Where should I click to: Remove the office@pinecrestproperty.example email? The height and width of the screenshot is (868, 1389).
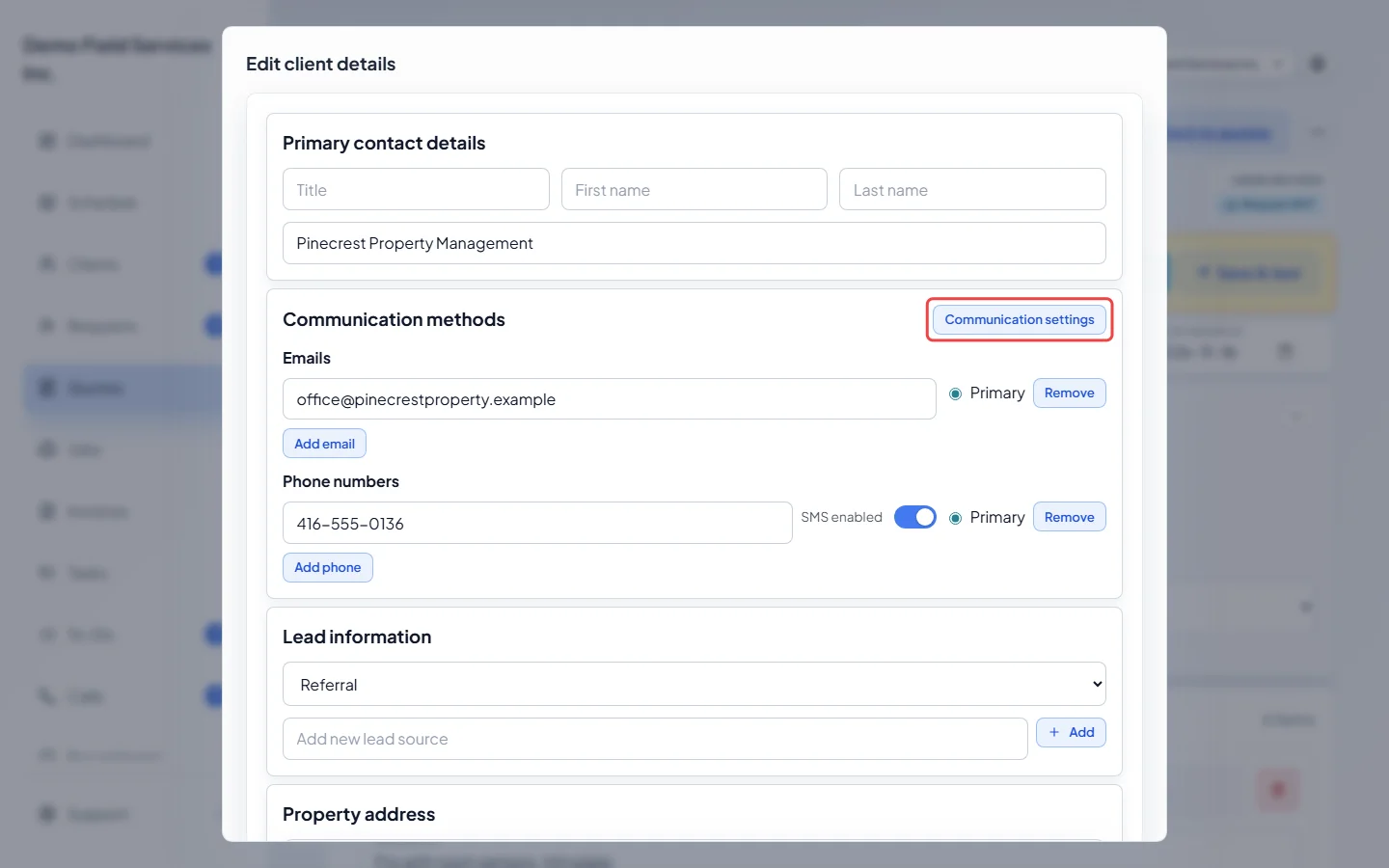tap(1069, 393)
